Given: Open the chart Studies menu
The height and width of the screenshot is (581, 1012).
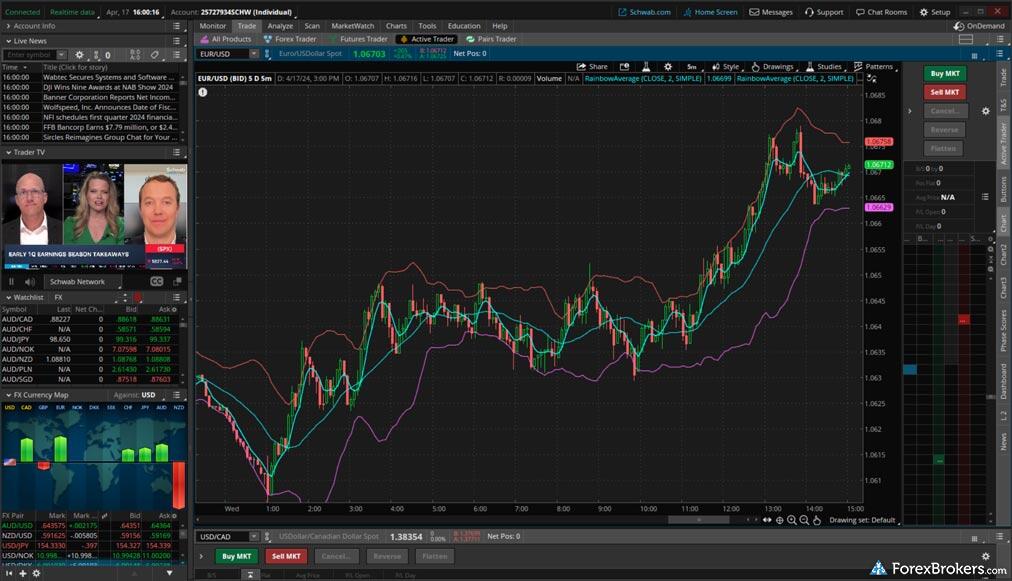Looking at the screenshot, I should [x=824, y=66].
